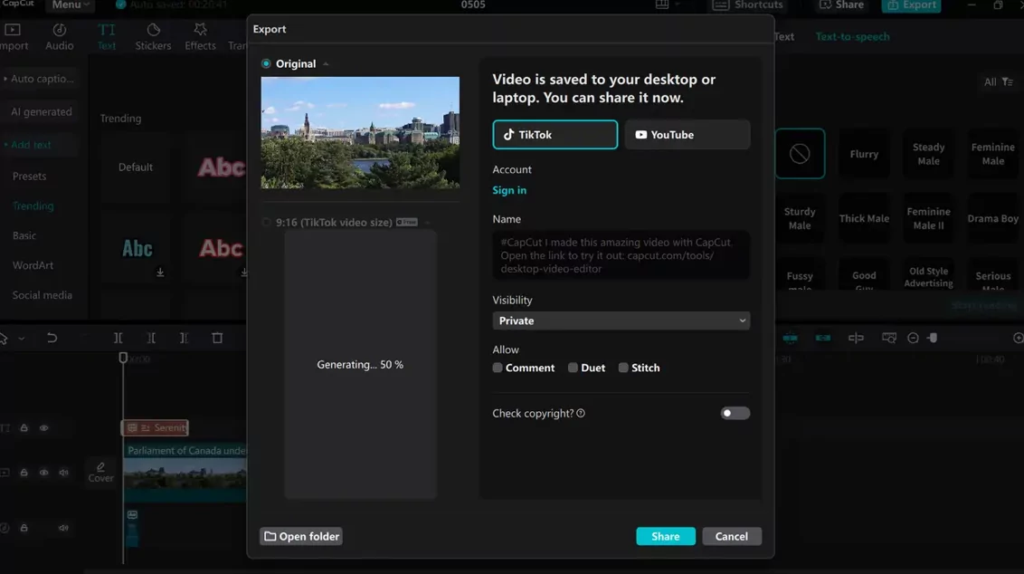Open Shortcuts in the top bar
Image resolution: width=1024 pixels, height=574 pixels.
click(x=748, y=5)
